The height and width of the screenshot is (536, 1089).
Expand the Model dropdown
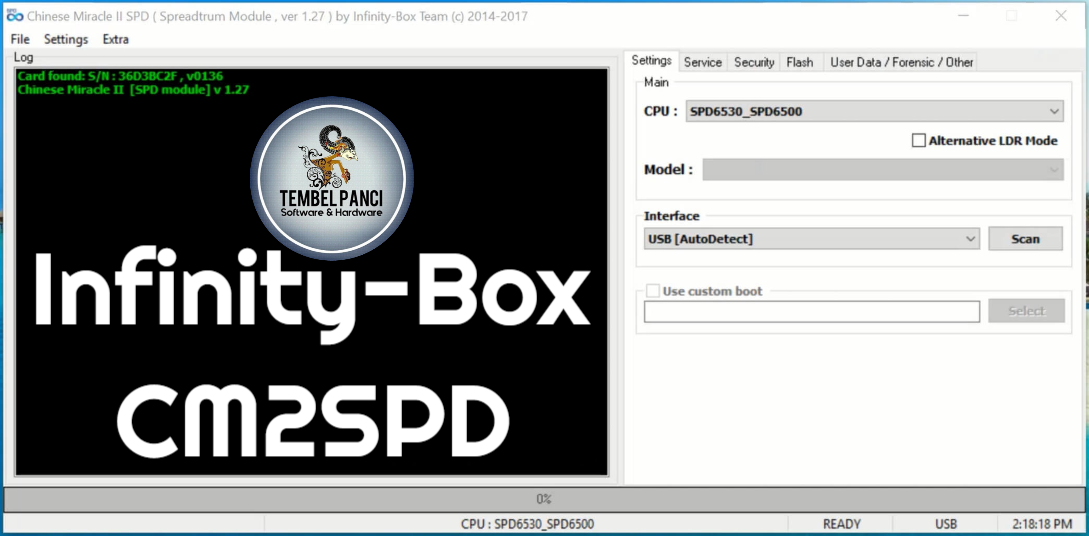click(883, 169)
